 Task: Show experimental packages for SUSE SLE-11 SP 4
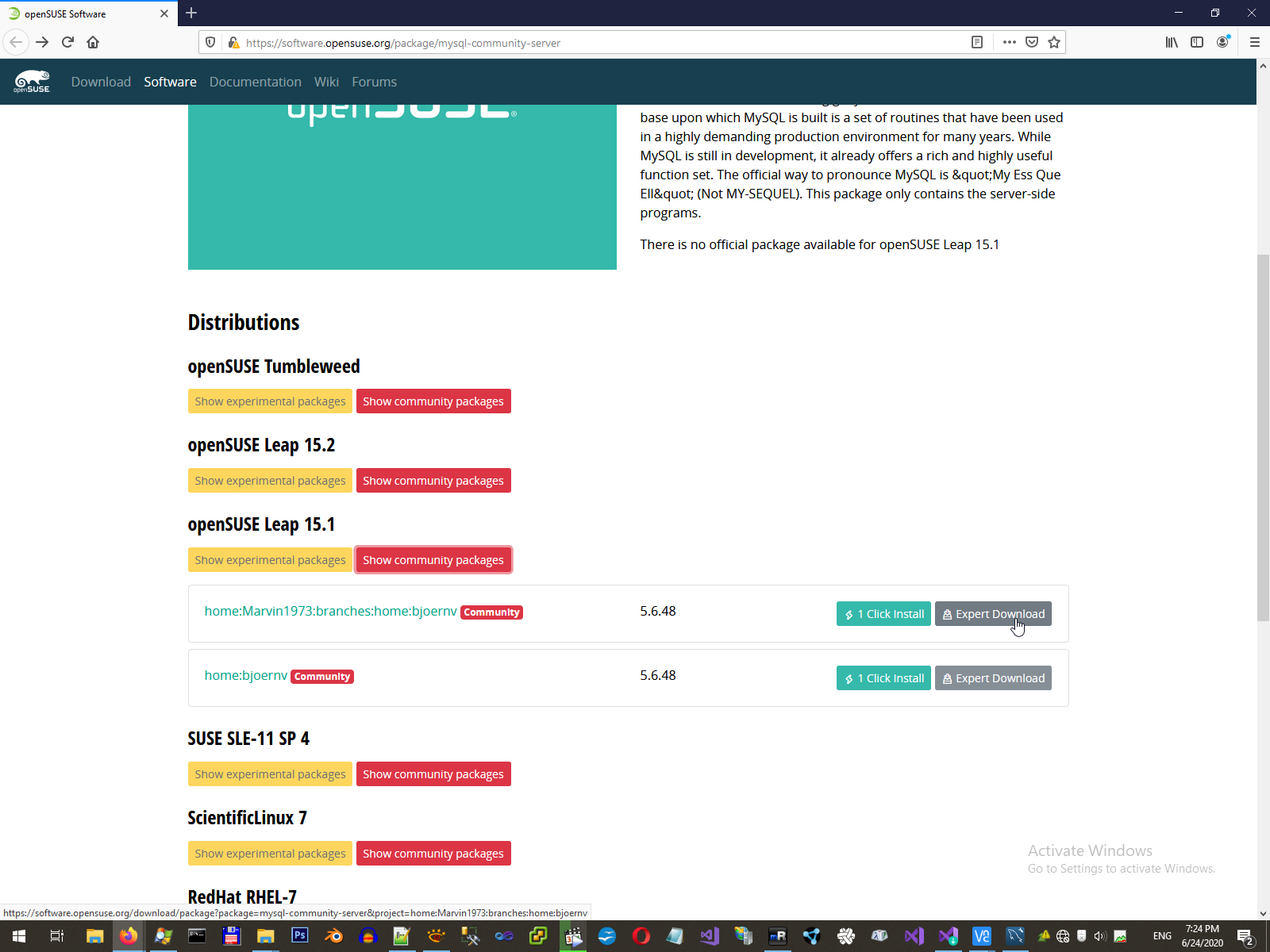click(x=270, y=774)
